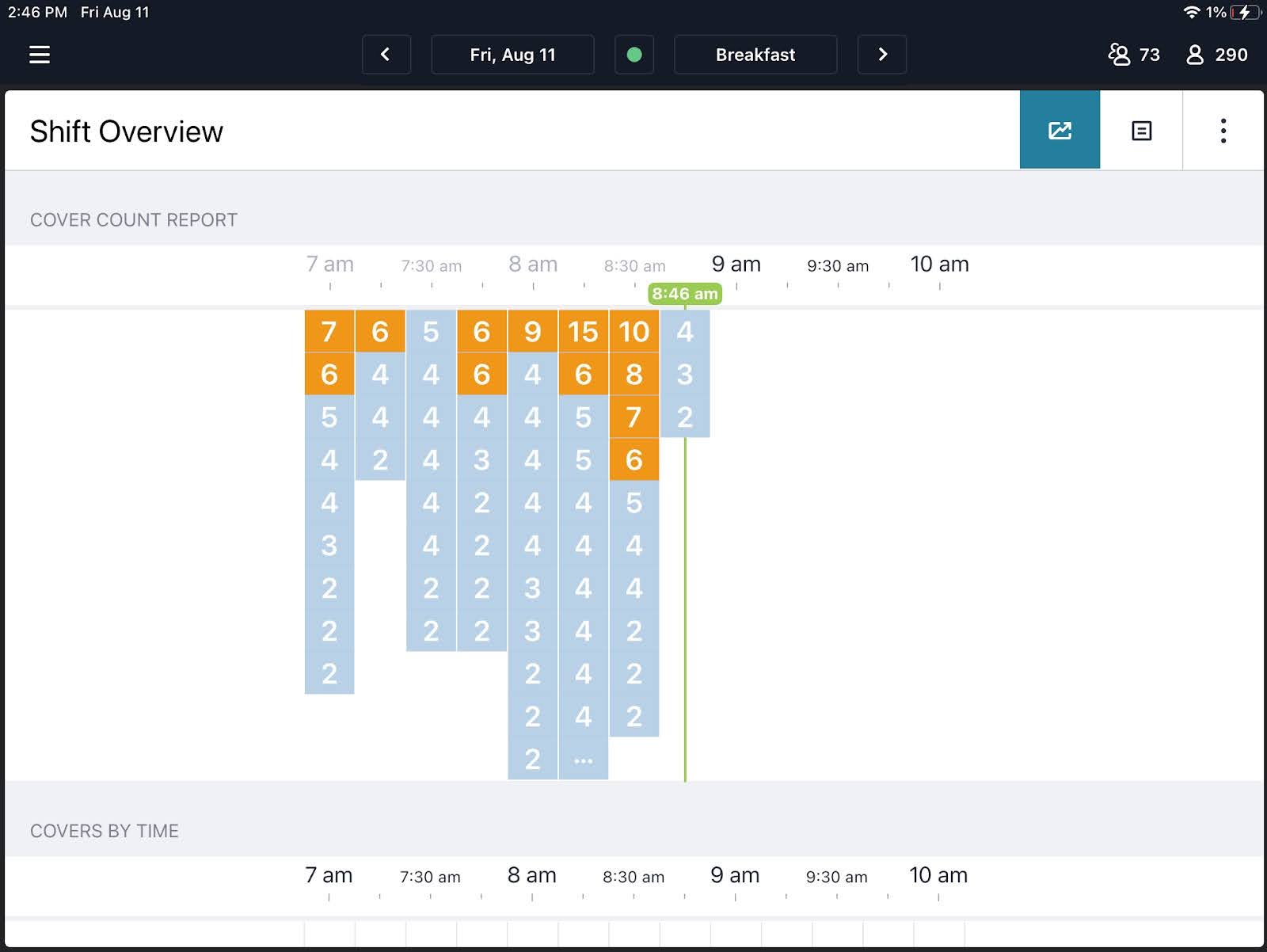The height and width of the screenshot is (952, 1267).
Task: Tap the orange 15 cover block
Action: pyautogui.click(x=584, y=331)
